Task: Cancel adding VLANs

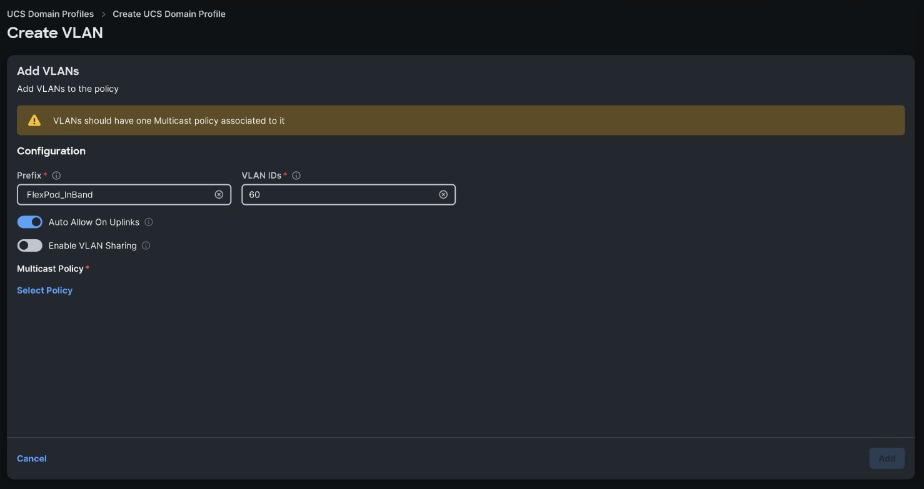Action: (32, 458)
